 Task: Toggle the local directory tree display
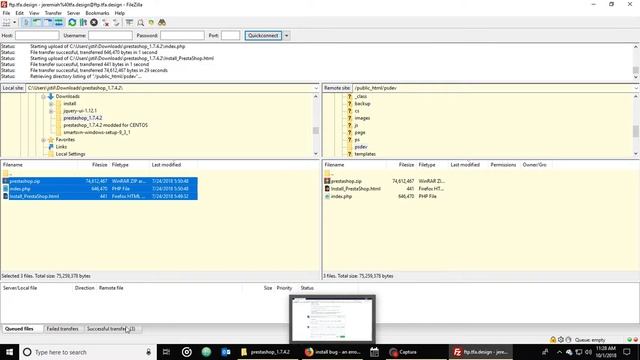point(37,22)
